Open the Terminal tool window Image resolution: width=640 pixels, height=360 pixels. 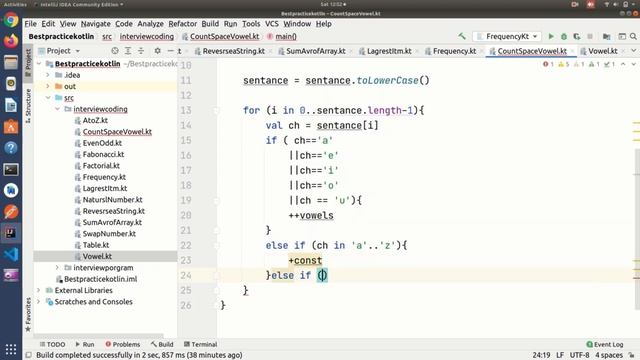pyautogui.click(x=200, y=344)
